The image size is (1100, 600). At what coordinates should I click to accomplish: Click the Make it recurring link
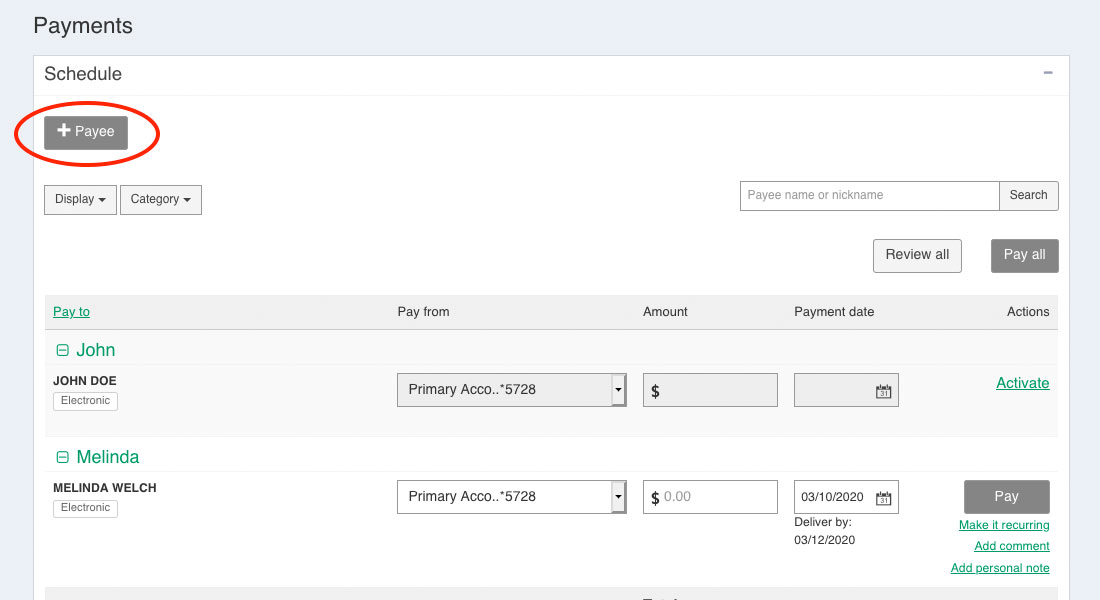click(1004, 525)
